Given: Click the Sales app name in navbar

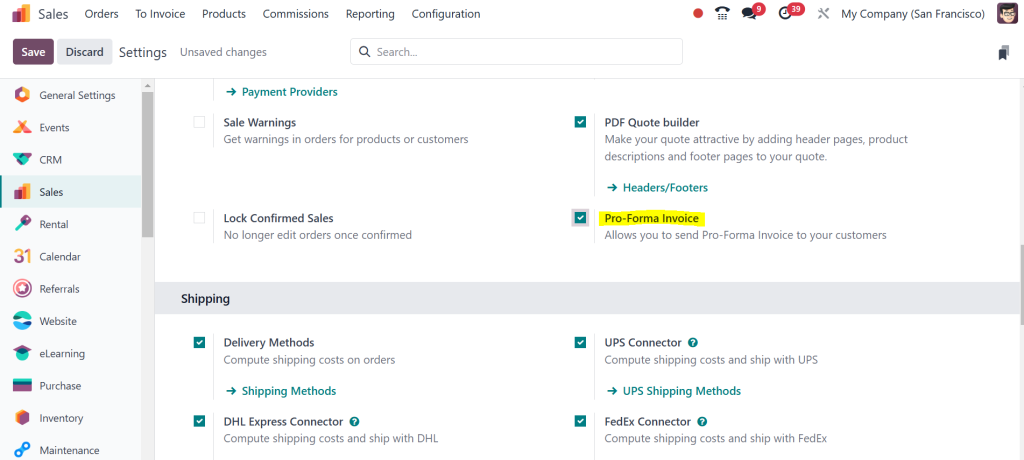Looking at the screenshot, I should [53, 14].
